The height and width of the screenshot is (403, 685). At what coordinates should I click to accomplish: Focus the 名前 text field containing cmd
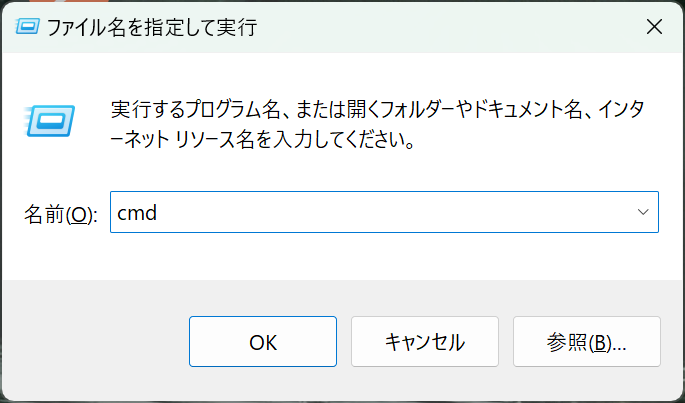(x=384, y=212)
